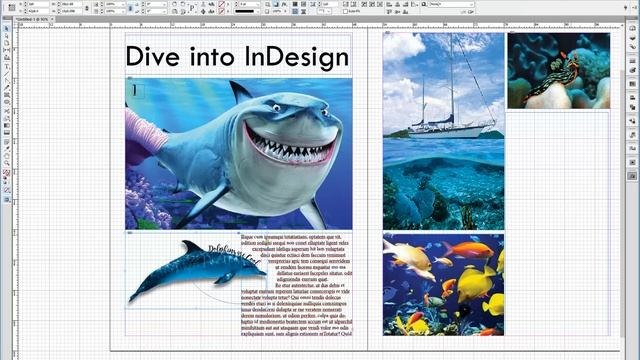The width and height of the screenshot is (640, 360).
Task: Open the Layers panel from right dock
Action: [x=632, y=38]
